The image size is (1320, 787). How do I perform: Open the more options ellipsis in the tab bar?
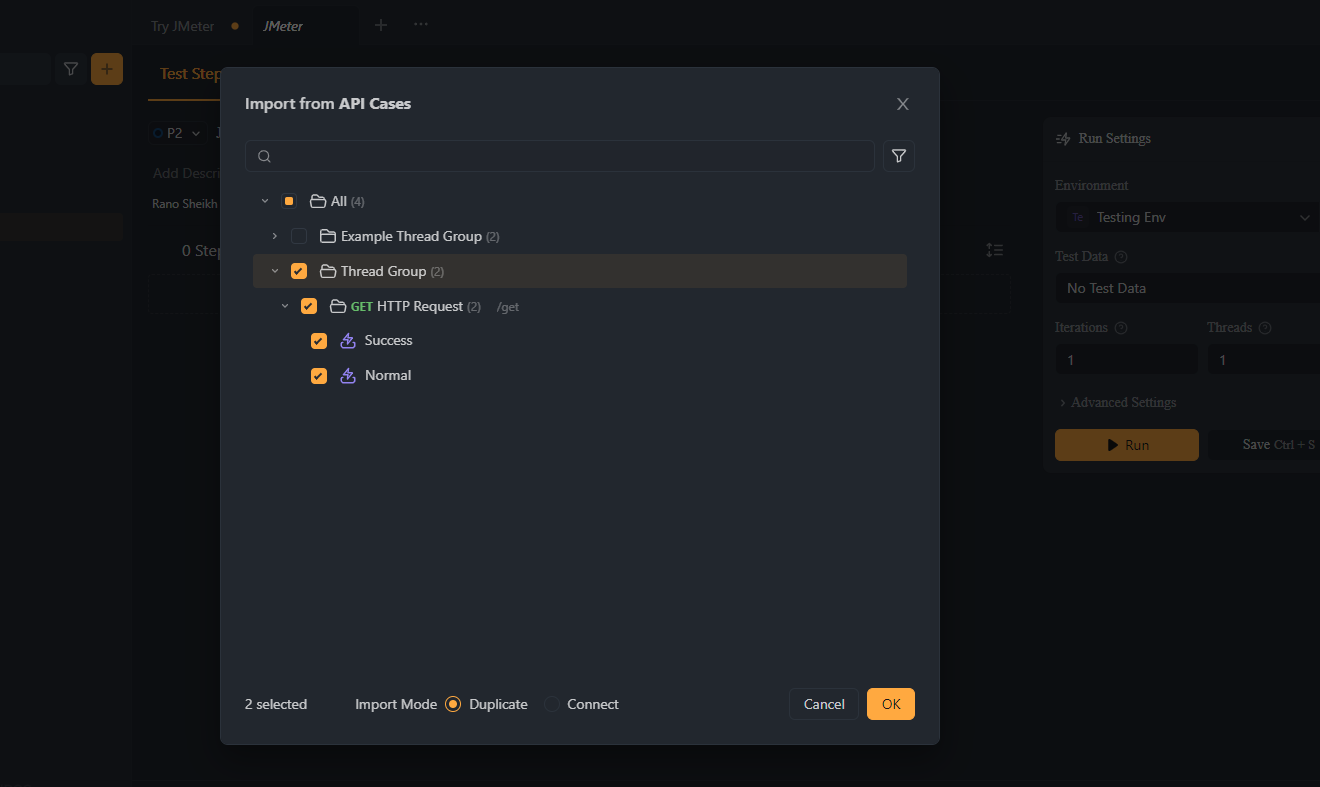pyautogui.click(x=421, y=25)
